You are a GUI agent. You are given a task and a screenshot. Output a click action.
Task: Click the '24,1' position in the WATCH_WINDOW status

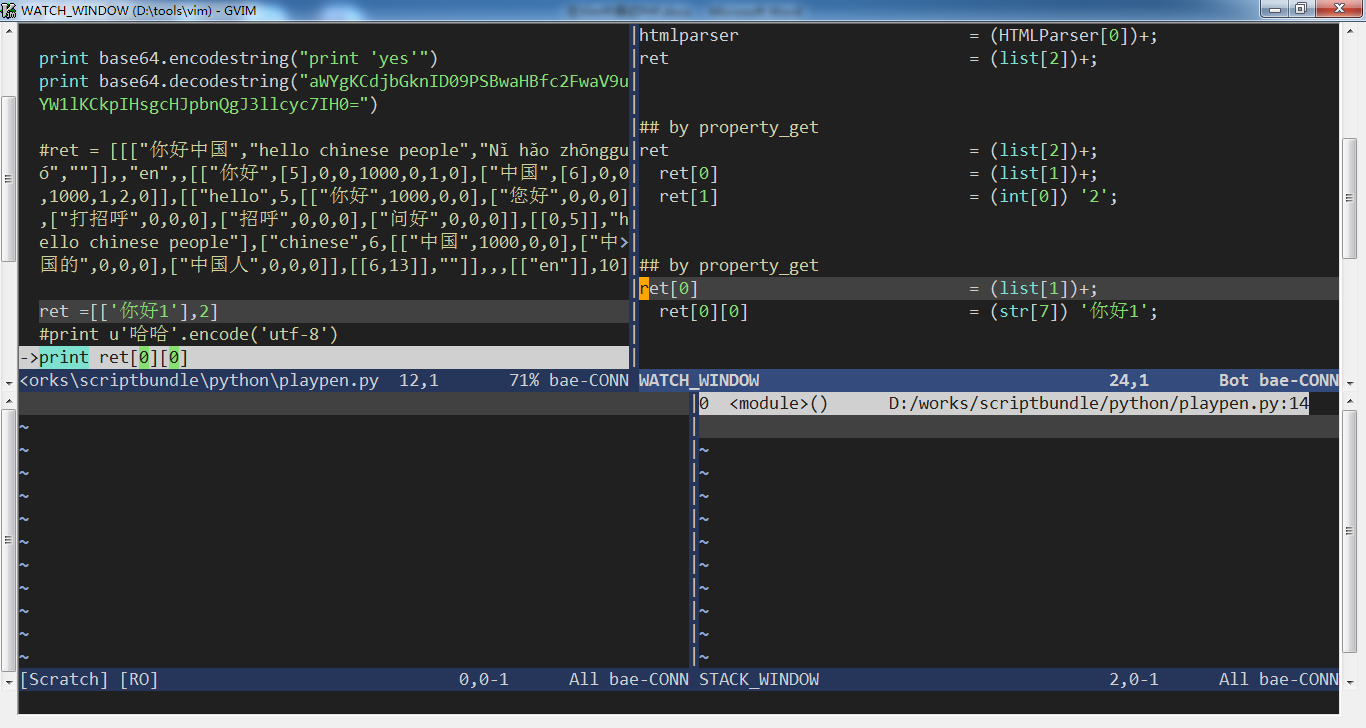(x=1128, y=381)
